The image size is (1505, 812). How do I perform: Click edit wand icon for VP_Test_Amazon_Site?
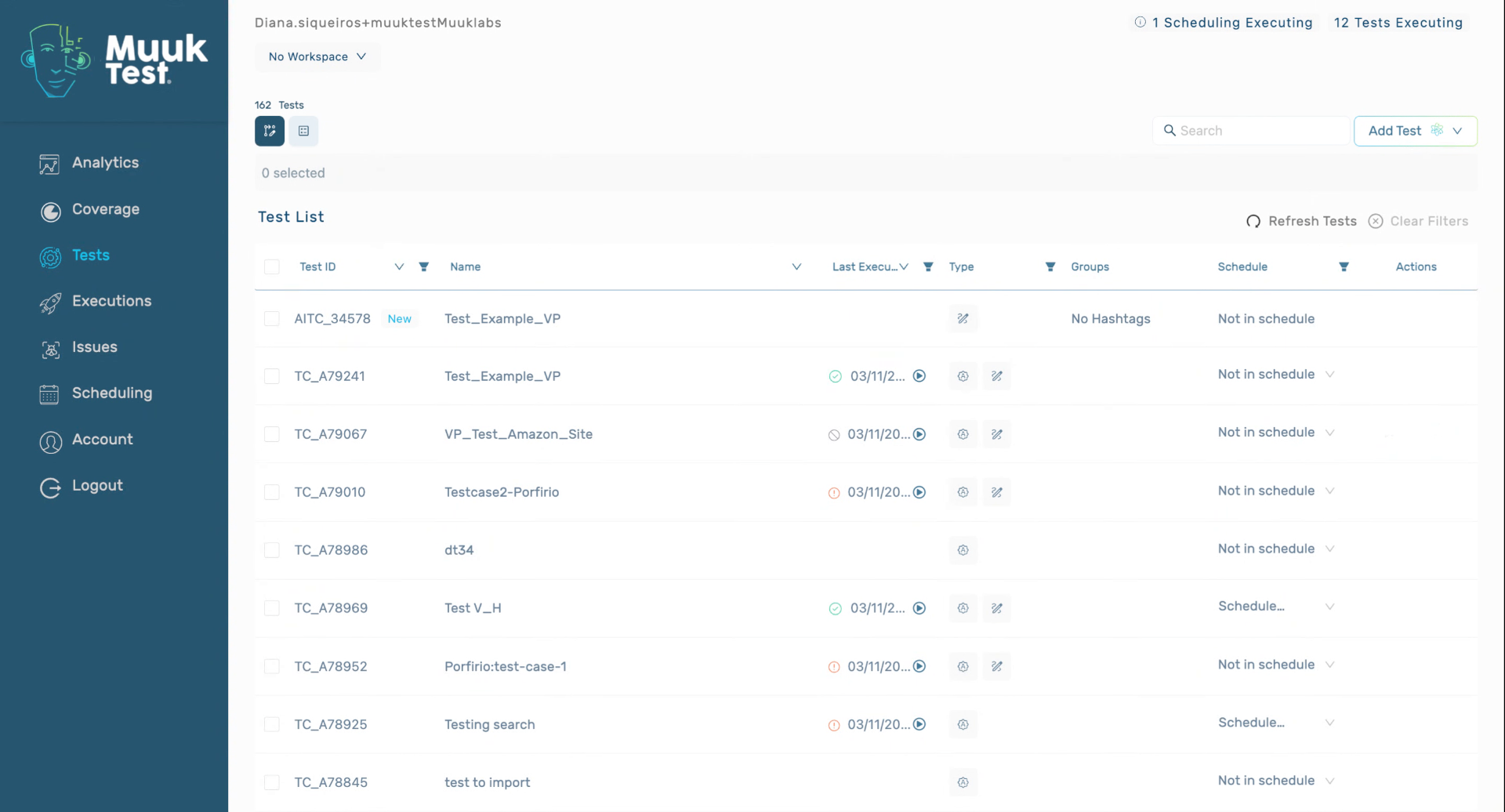tap(996, 434)
